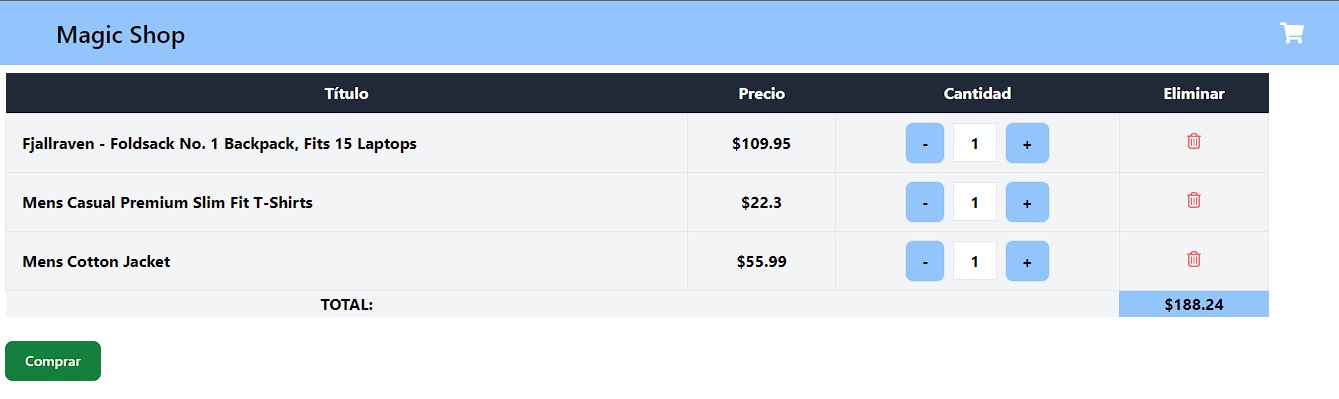
Task: Delete the Fjallraven Backpack with trash icon
Action: [1193, 141]
